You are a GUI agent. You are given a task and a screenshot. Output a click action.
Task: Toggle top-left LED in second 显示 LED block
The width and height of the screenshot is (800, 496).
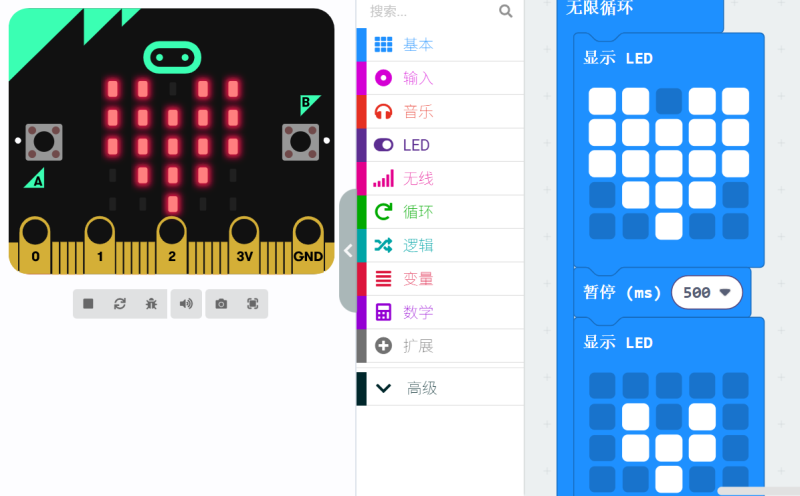(x=602, y=385)
